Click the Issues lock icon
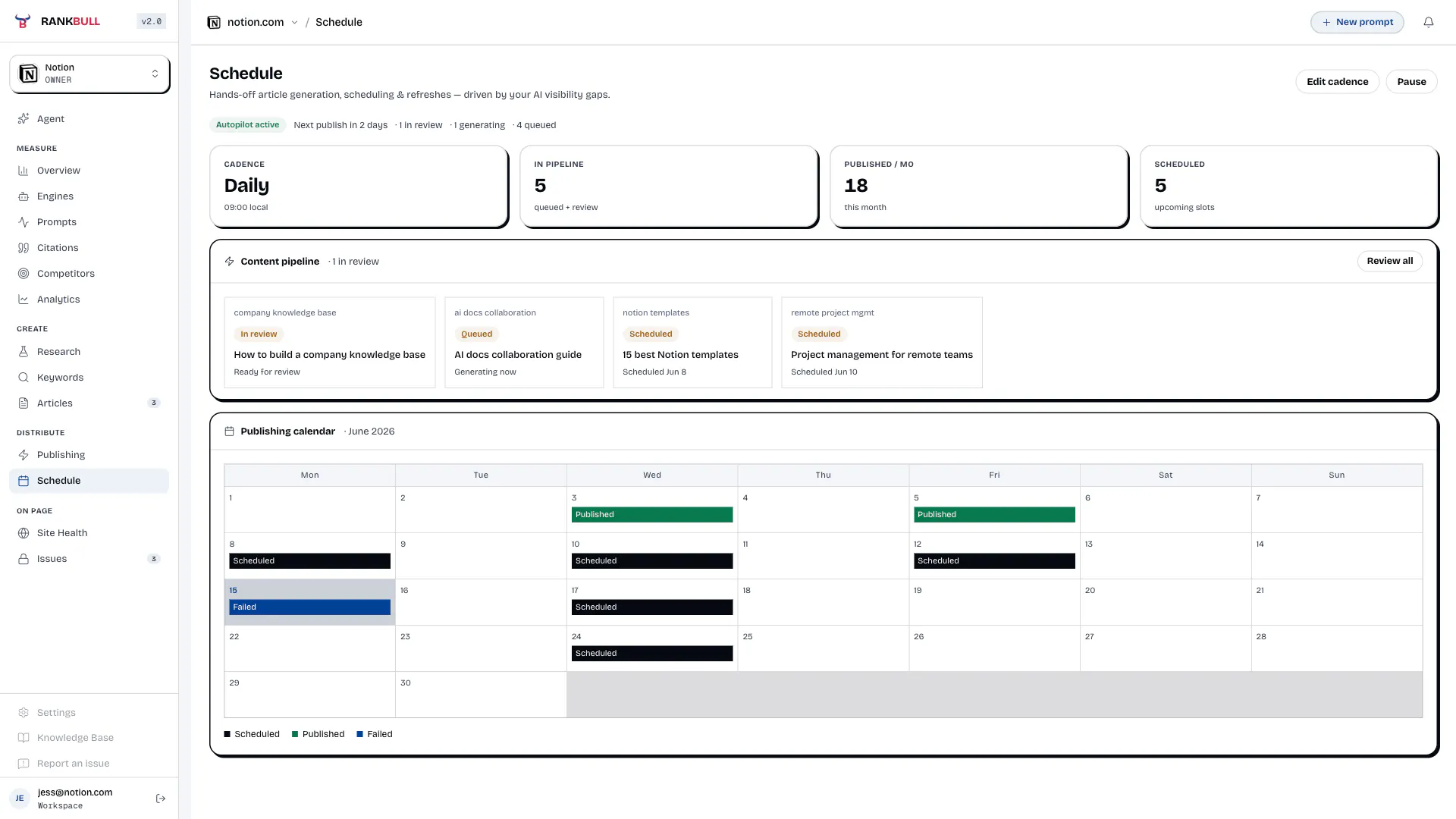 pos(24,559)
